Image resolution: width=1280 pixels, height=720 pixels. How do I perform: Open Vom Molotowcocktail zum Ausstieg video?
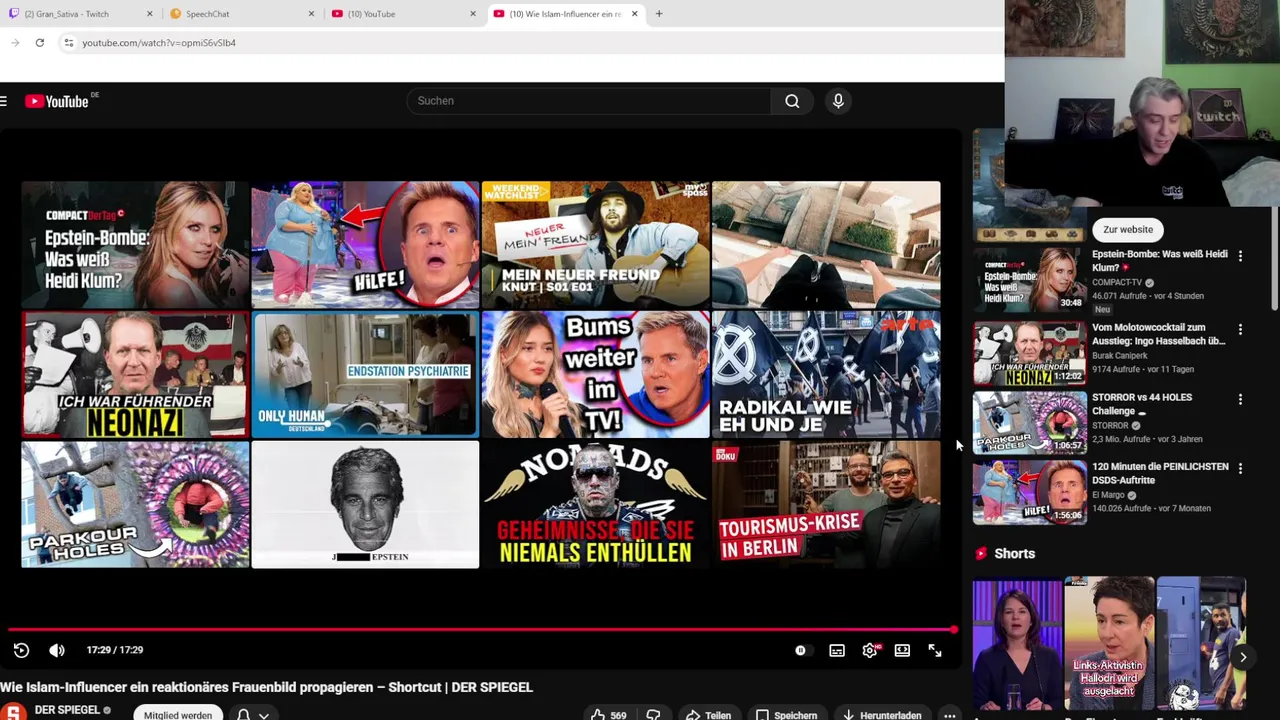pos(1158,334)
